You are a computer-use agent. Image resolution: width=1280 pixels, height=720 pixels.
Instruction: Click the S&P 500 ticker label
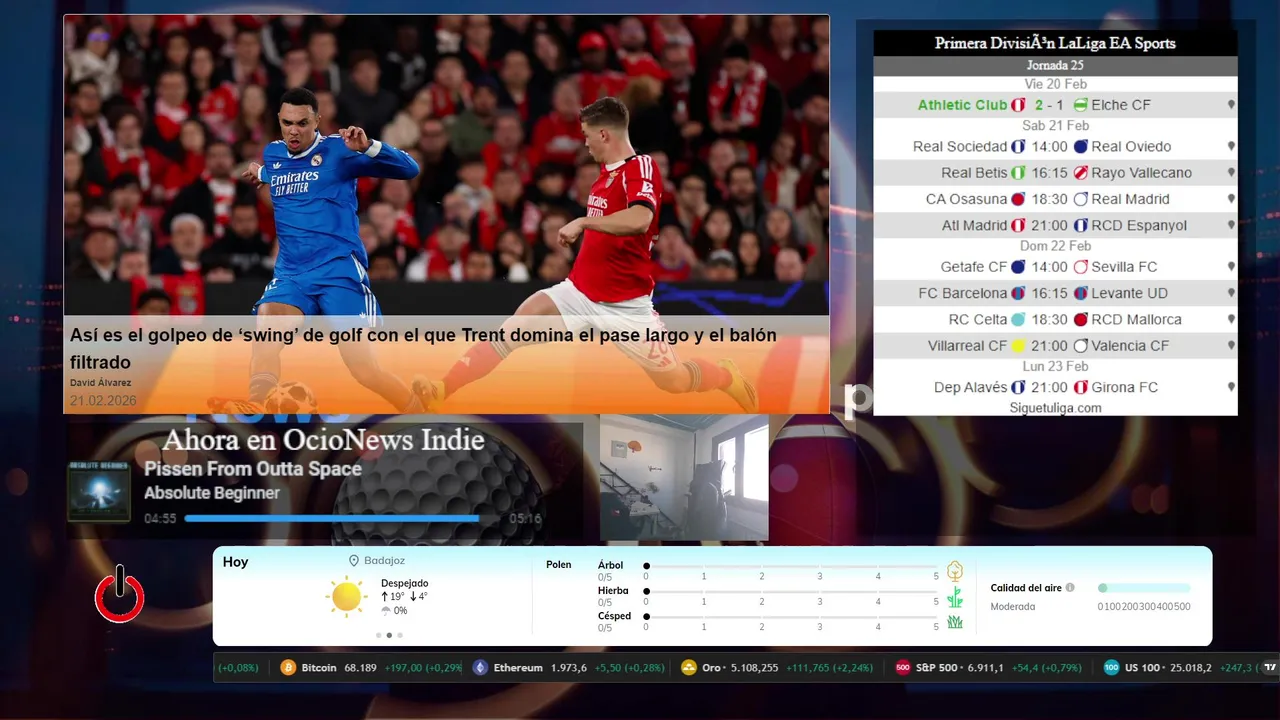click(939, 667)
